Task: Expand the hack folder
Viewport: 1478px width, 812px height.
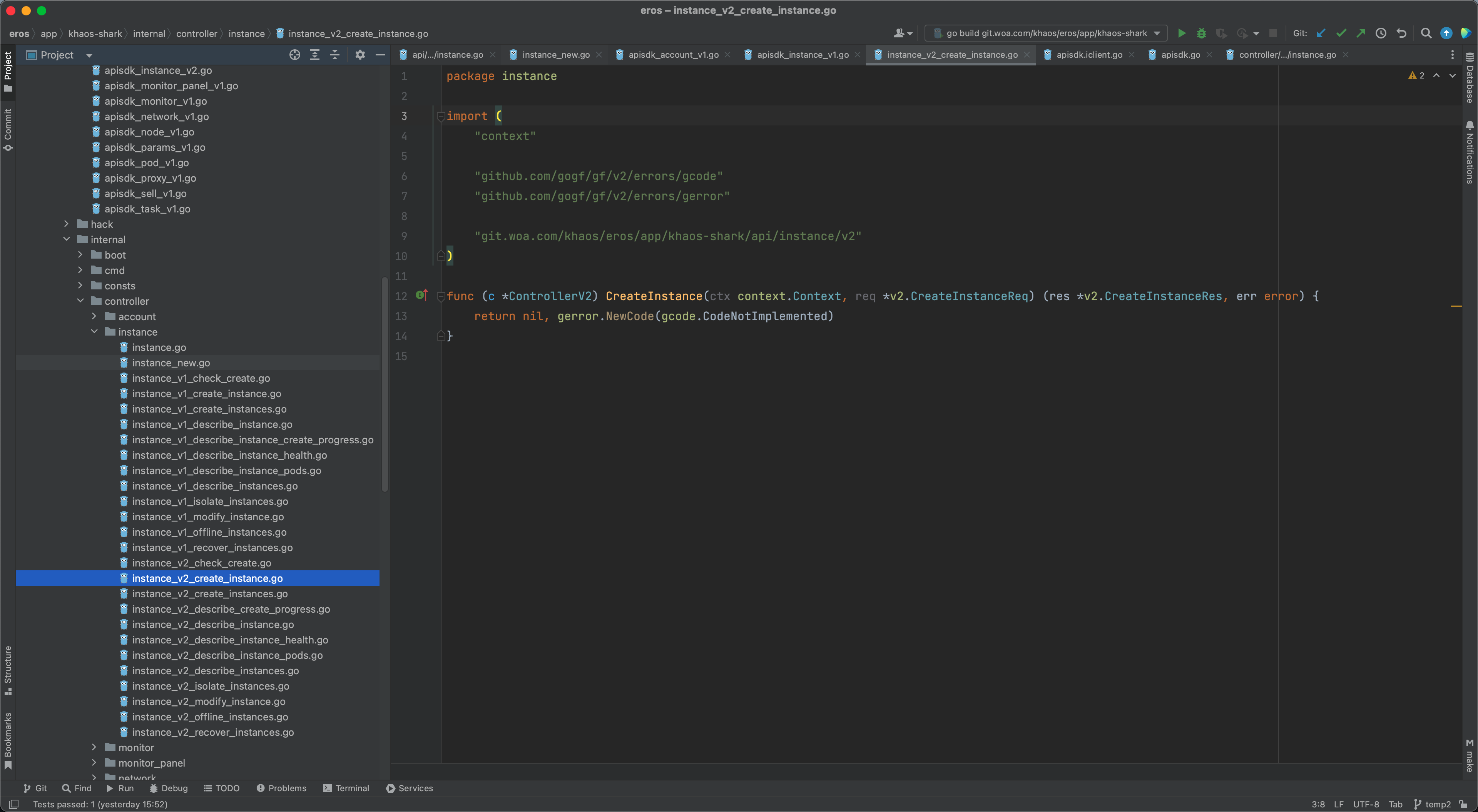Action: click(x=67, y=224)
